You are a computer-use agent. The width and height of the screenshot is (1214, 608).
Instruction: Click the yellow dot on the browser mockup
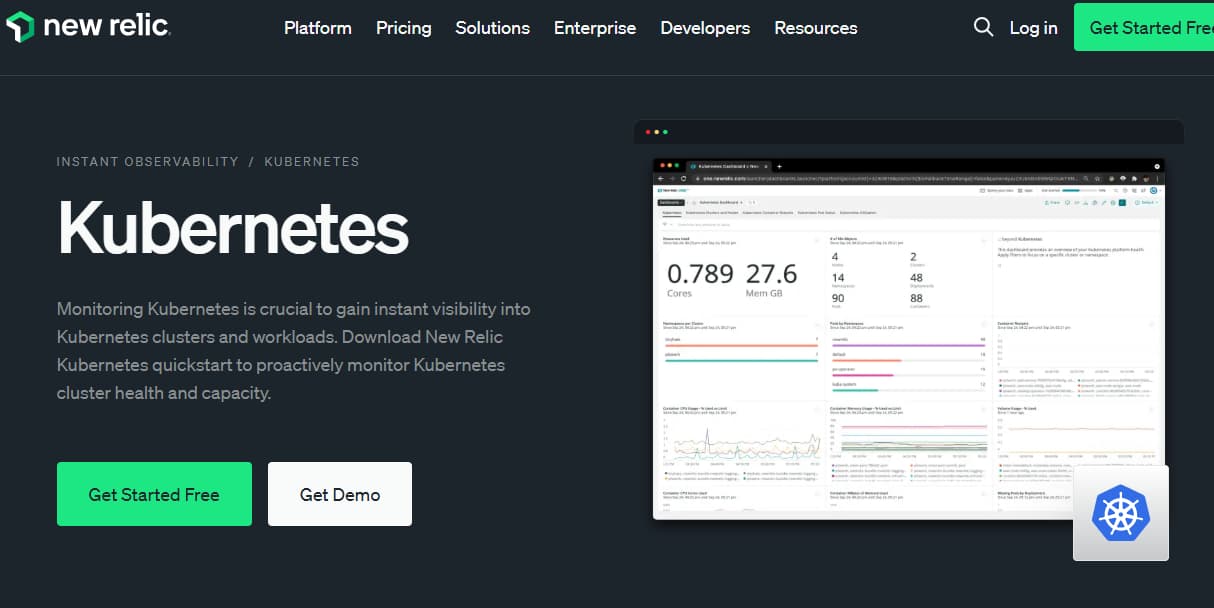[x=657, y=132]
